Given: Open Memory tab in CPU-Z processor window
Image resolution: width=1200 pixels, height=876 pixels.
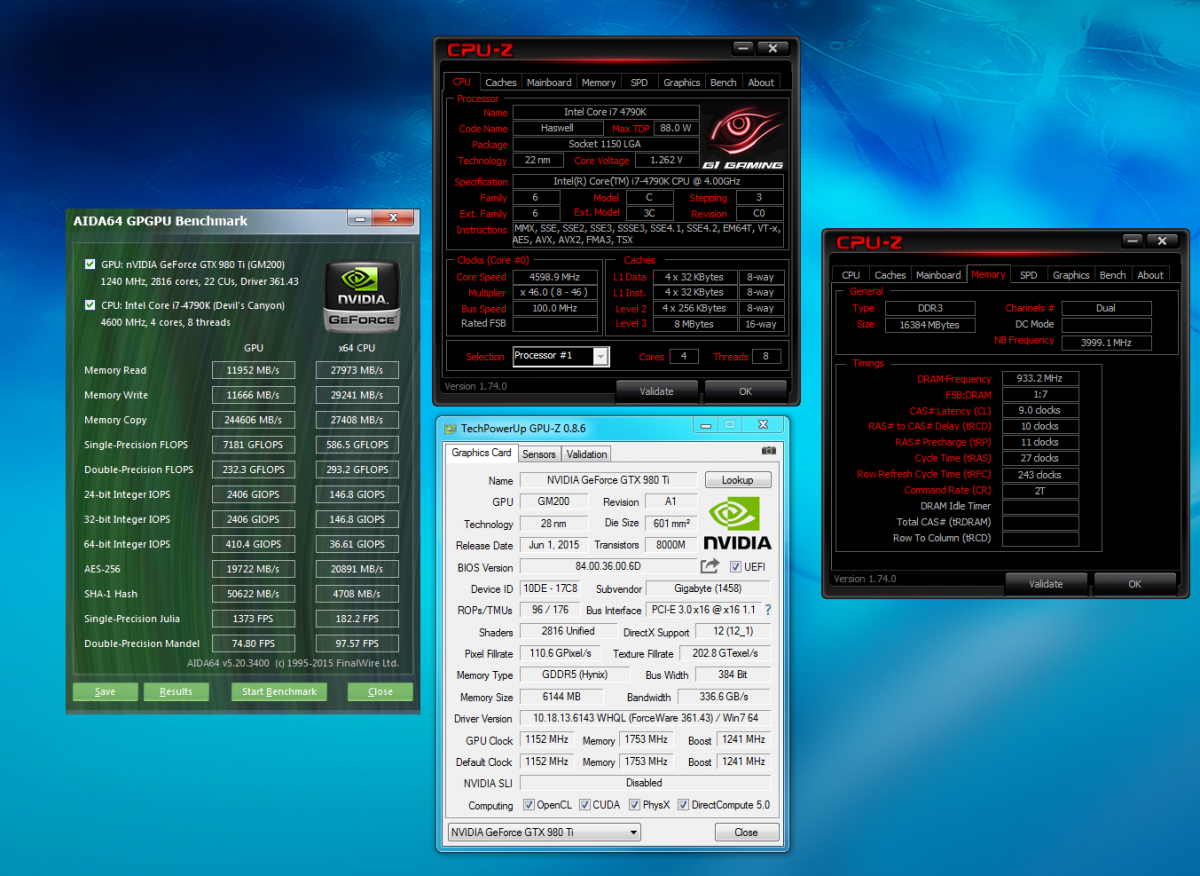Looking at the screenshot, I should pyautogui.click(x=599, y=83).
